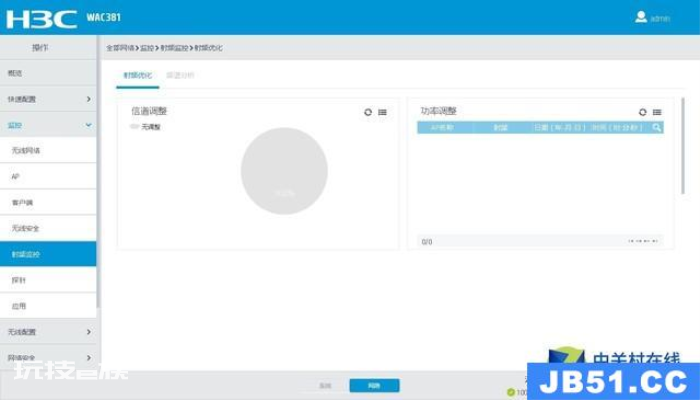Open list view in 功率调整 panel

tap(657, 112)
